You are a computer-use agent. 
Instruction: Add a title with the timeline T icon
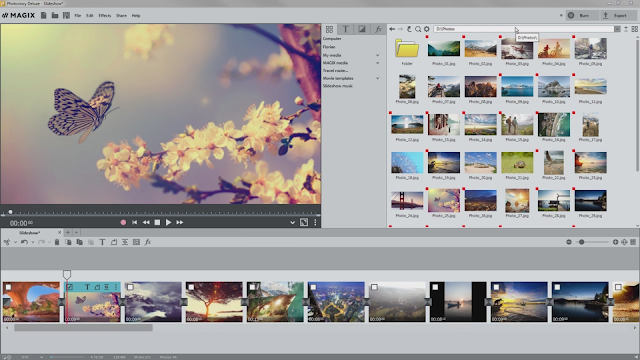(x=102, y=242)
